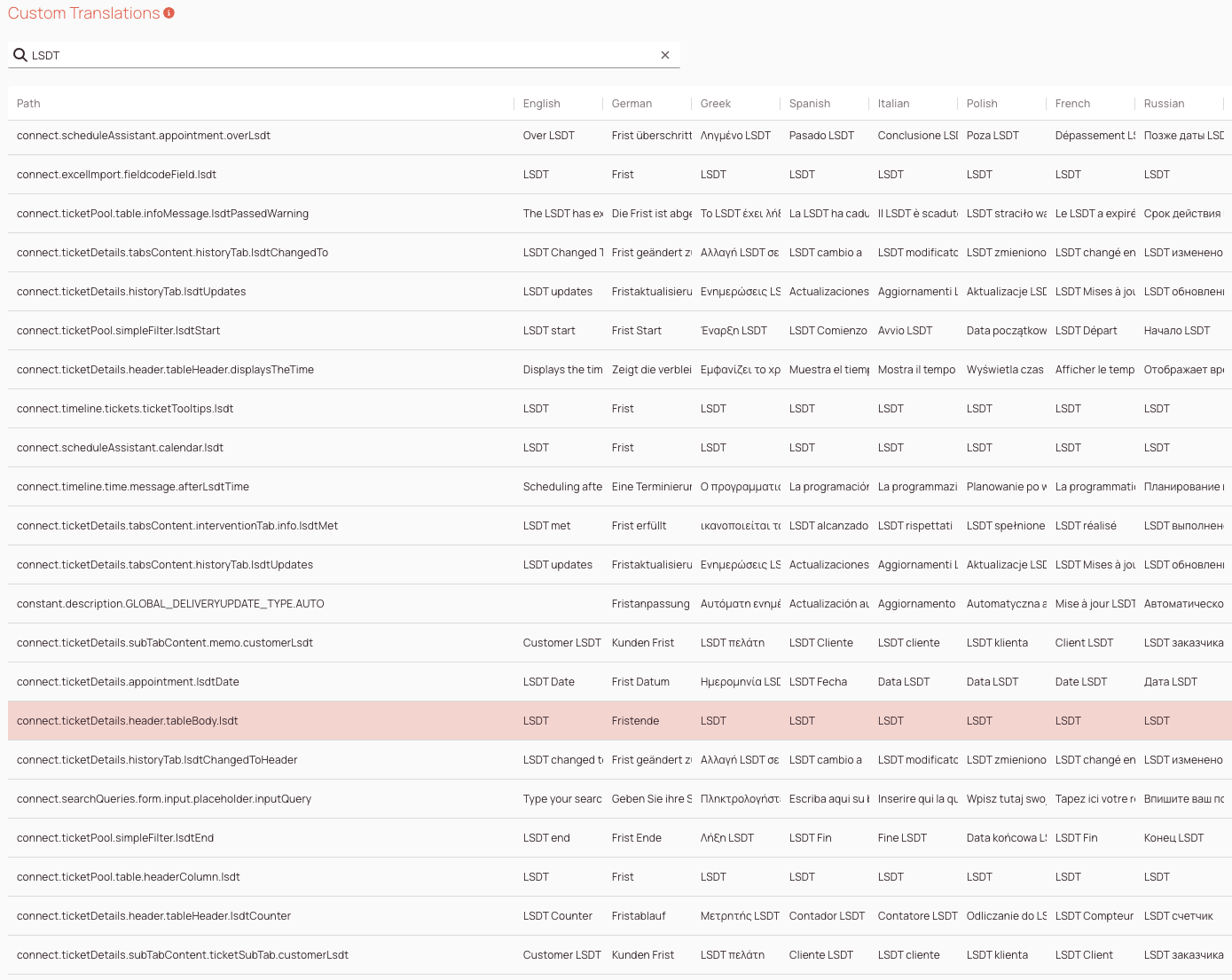Image resolution: width=1232 pixels, height=980 pixels.
Task: Click the info icon beside Custom Translations
Action: pyautogui.click(x=169, y=12)
